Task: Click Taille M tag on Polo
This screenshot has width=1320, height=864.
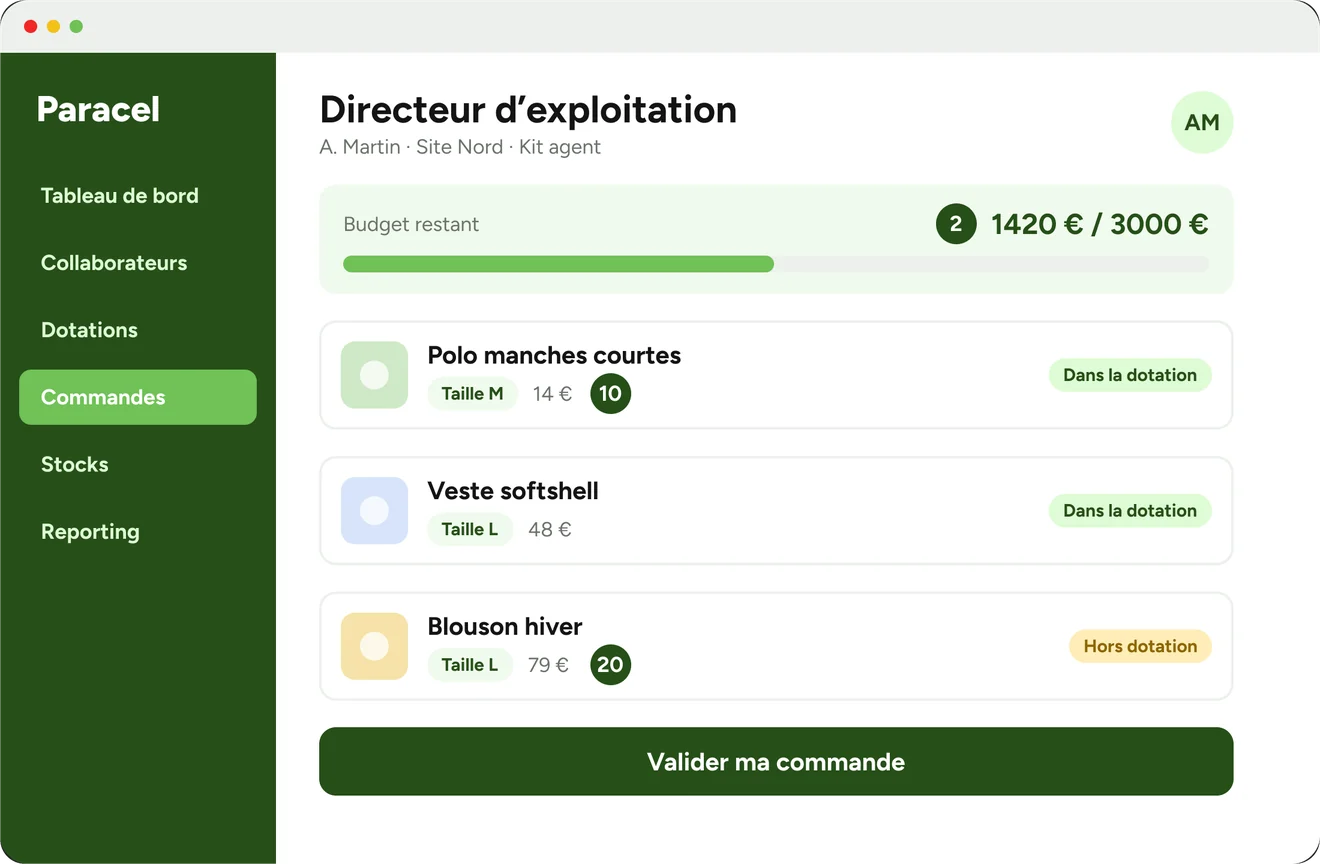Action: tap(472, 393)
